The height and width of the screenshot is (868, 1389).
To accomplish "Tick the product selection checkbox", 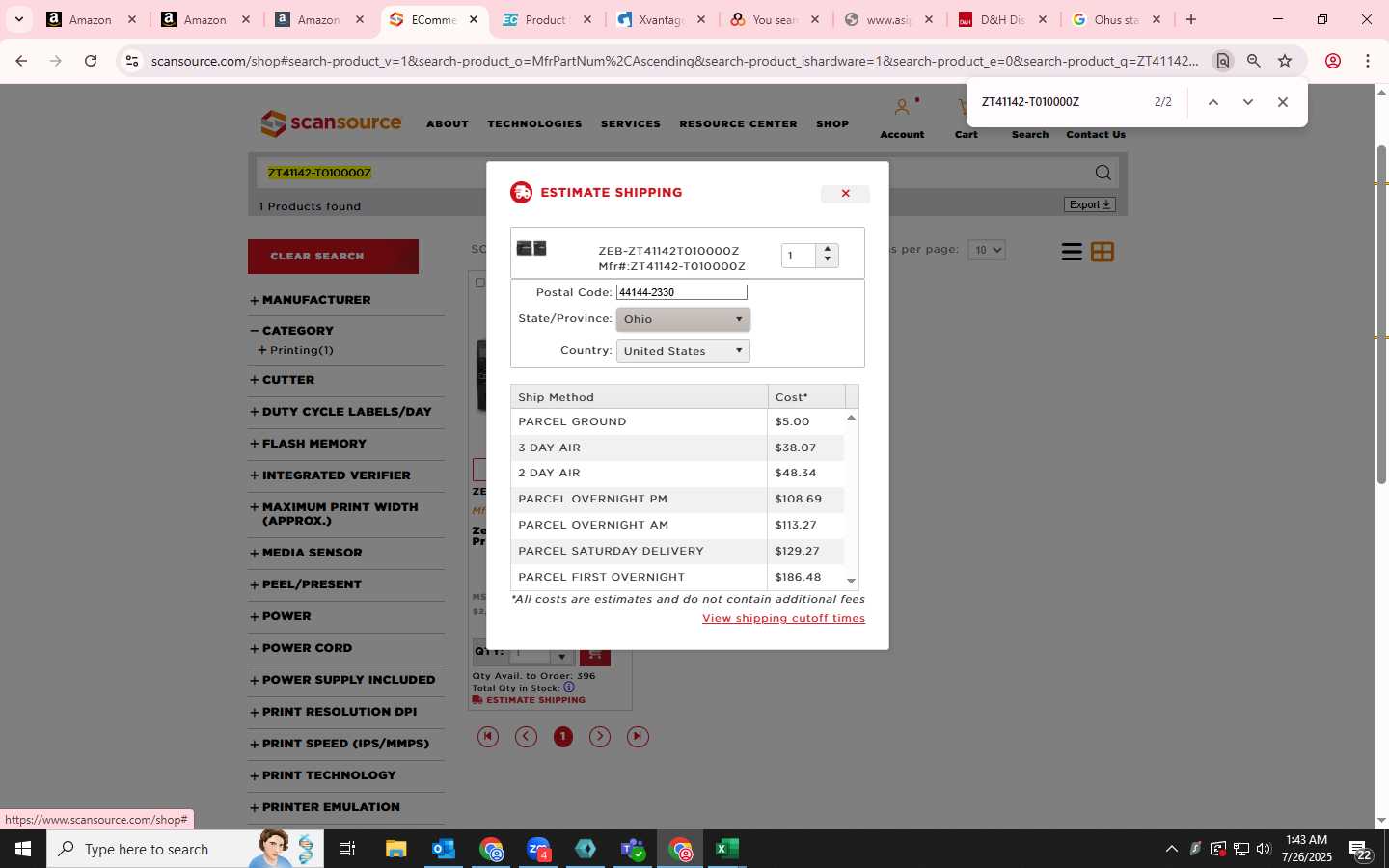I will point(479,283).
